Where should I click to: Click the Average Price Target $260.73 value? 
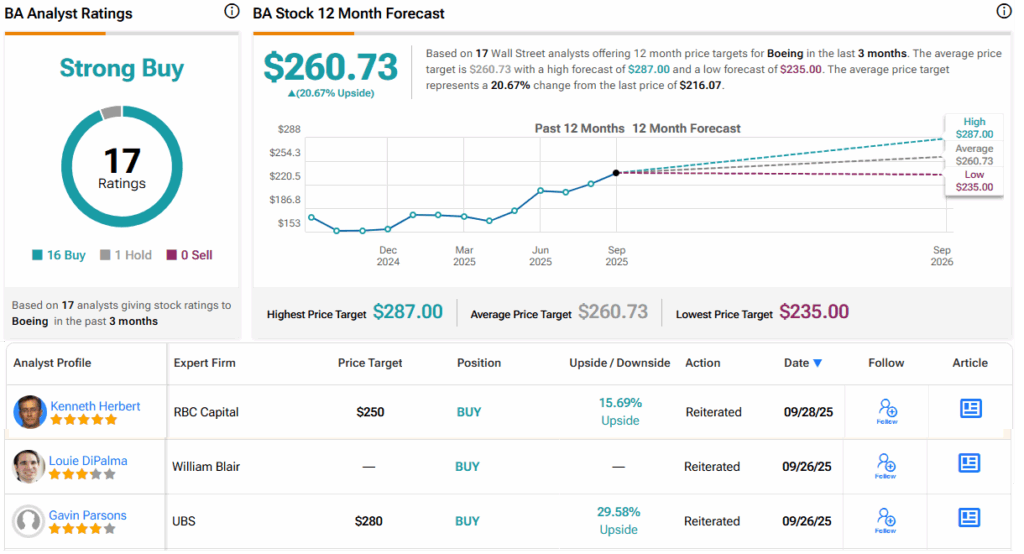(613, 312)
